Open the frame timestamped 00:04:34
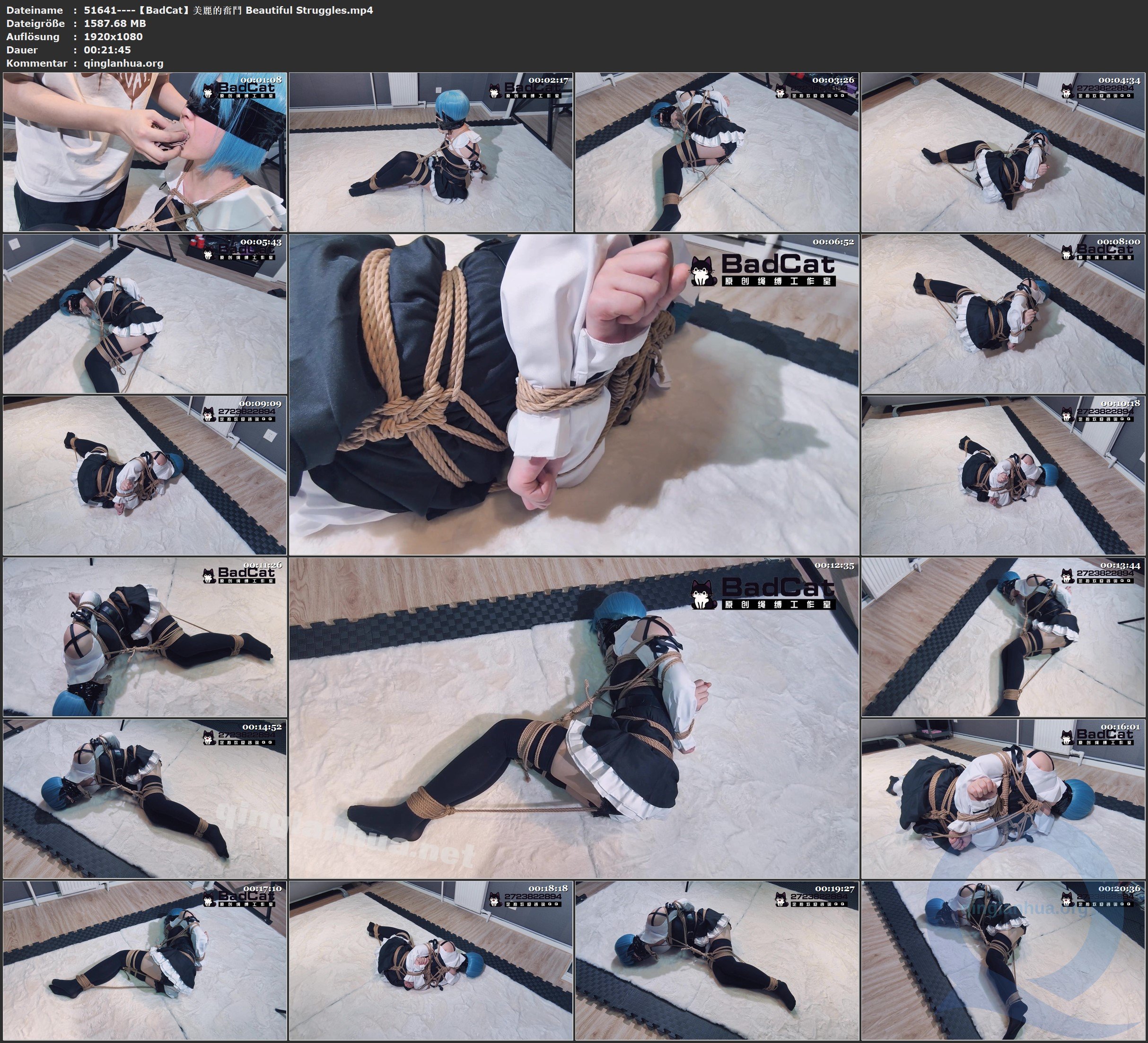Image resolution: width=1148 pixels, height=1043 pixels. pos(1003,152)
